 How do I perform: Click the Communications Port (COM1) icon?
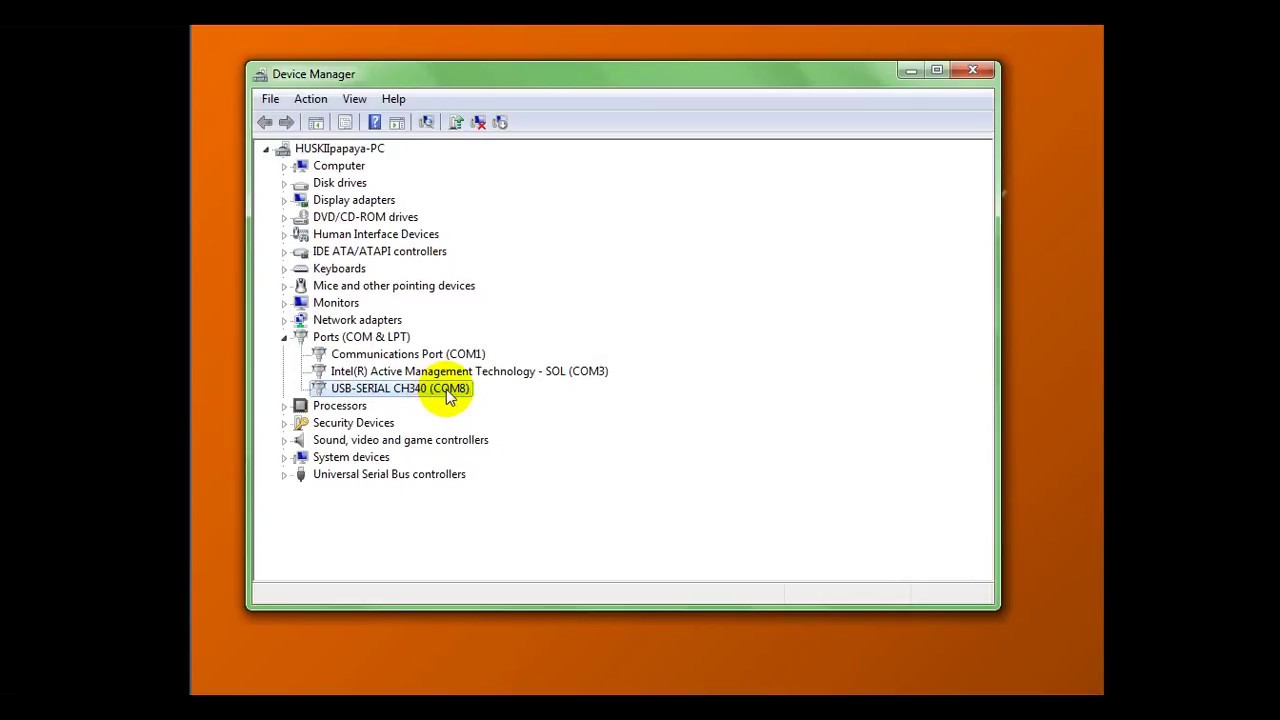tap(319, 354)
